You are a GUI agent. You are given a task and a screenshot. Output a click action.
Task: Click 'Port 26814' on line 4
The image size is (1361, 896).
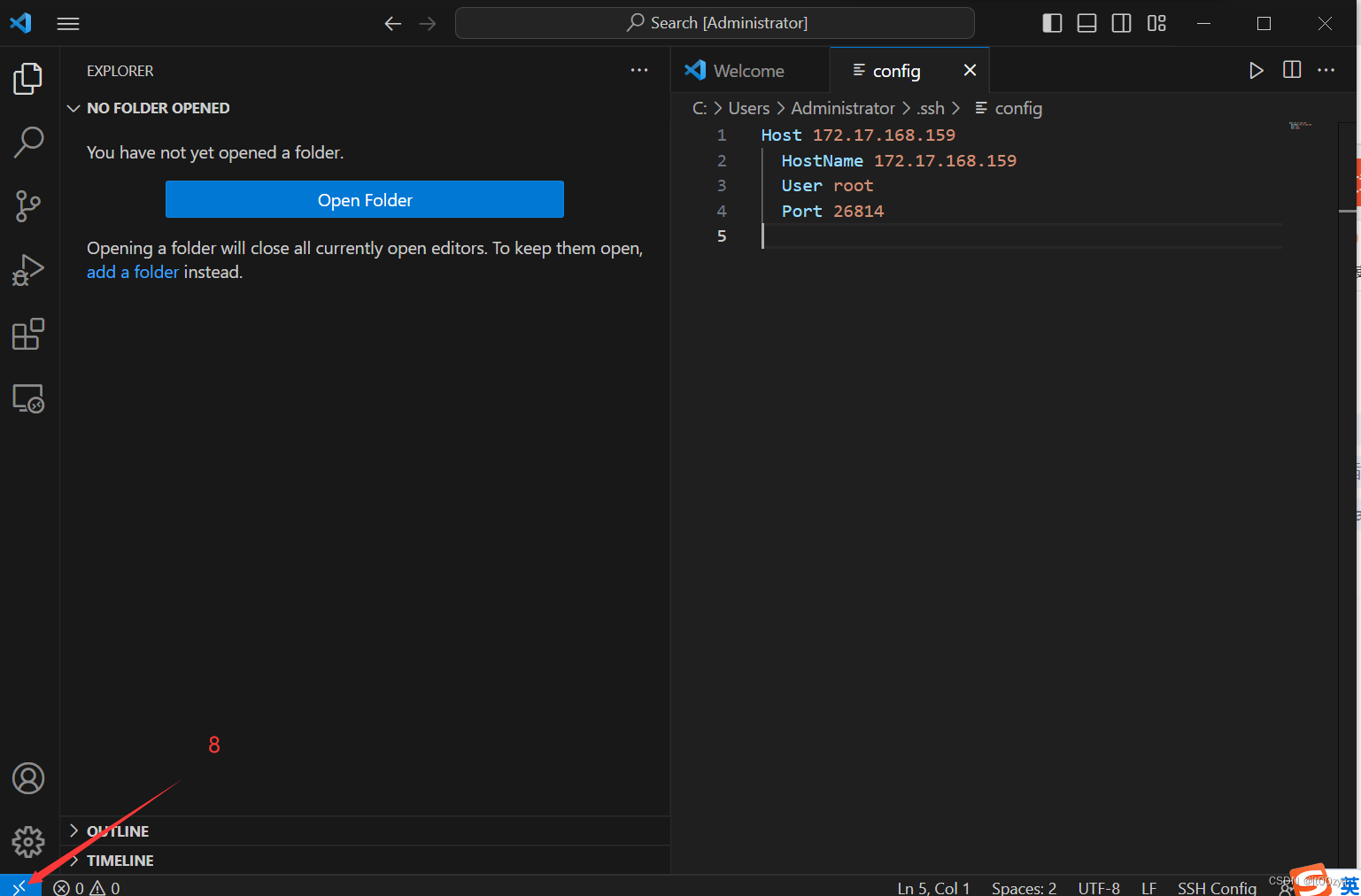coord(832,211)
